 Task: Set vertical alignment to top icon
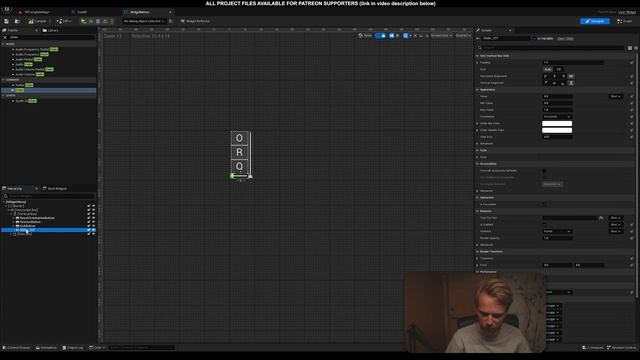tap(546, 83)
